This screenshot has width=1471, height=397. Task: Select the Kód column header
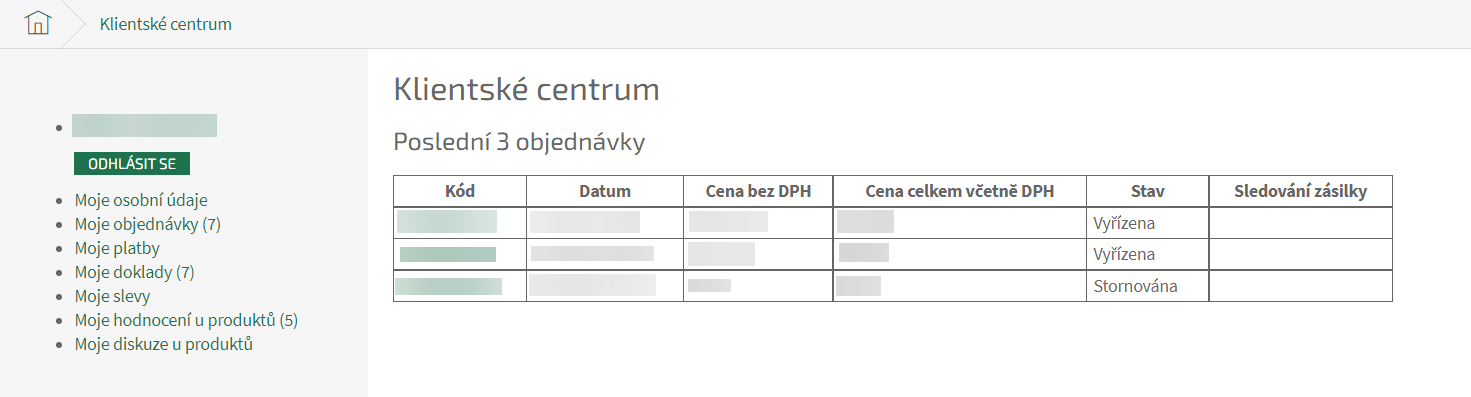click(x=460, y=191)
